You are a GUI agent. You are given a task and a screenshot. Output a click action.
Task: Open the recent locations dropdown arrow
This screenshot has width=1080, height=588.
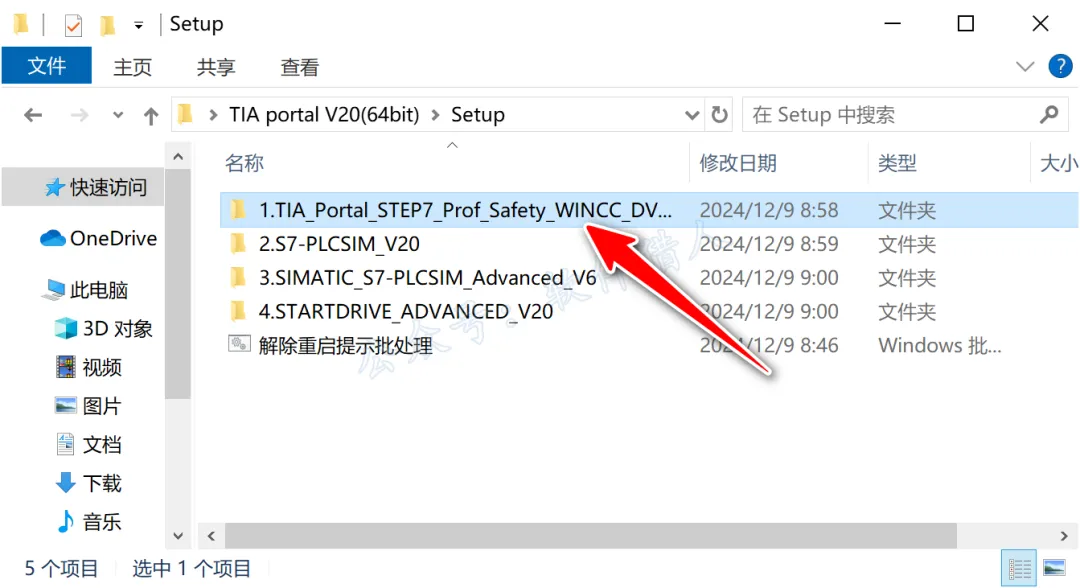tap(118, 115)
